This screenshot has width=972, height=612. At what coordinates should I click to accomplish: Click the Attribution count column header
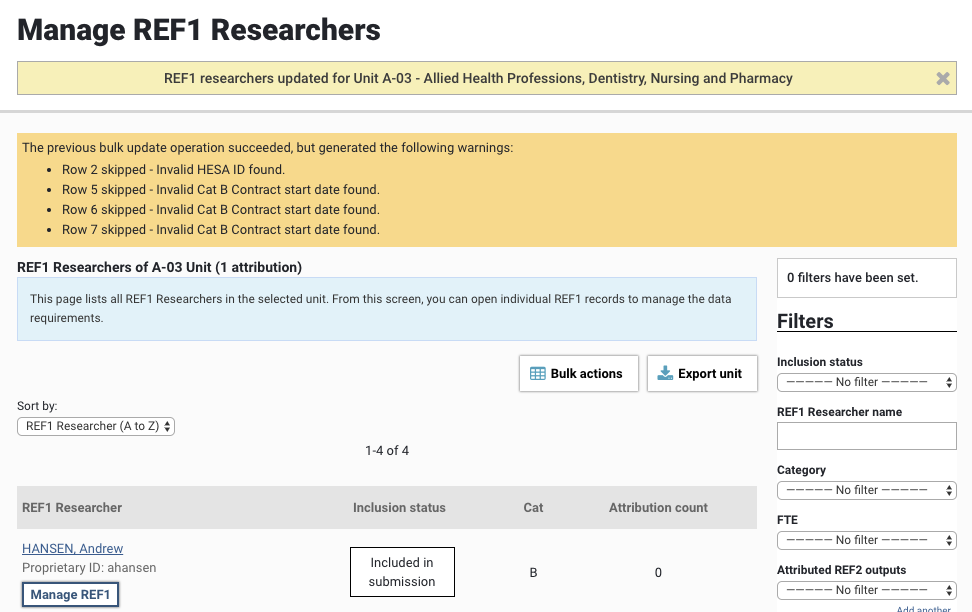[x=658, y=508]
